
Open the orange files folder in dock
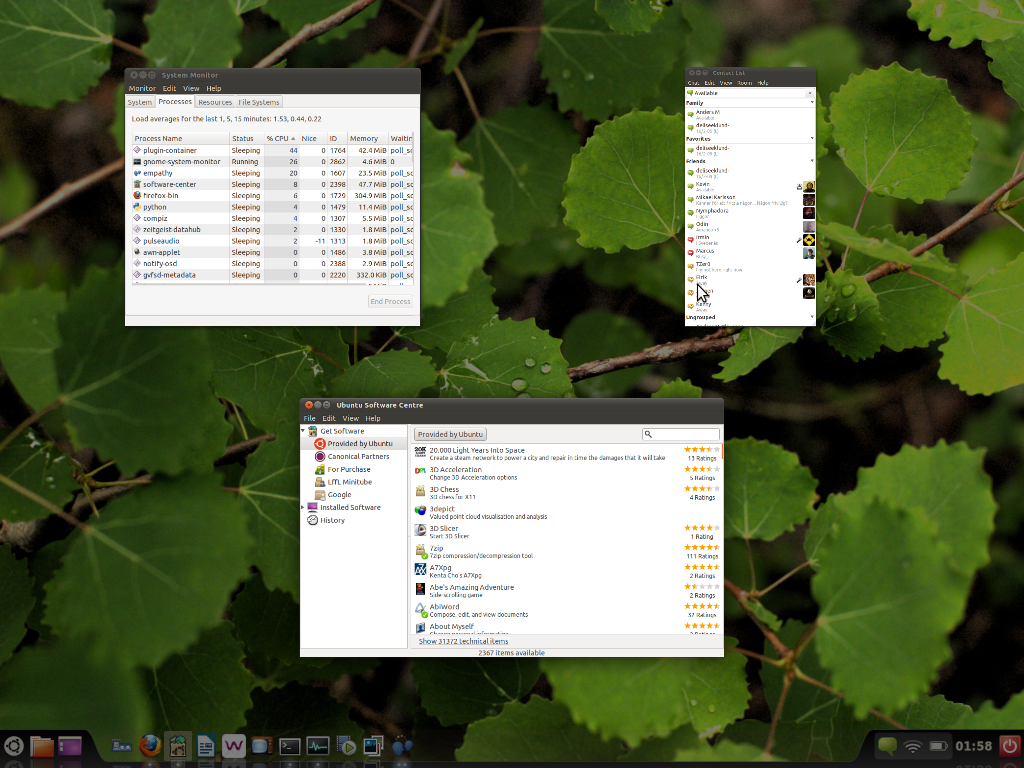42,746
